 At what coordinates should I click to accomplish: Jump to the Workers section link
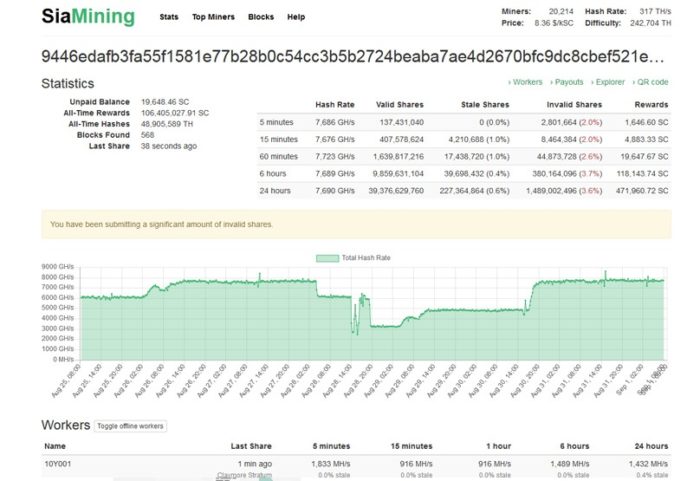point(525,82)
